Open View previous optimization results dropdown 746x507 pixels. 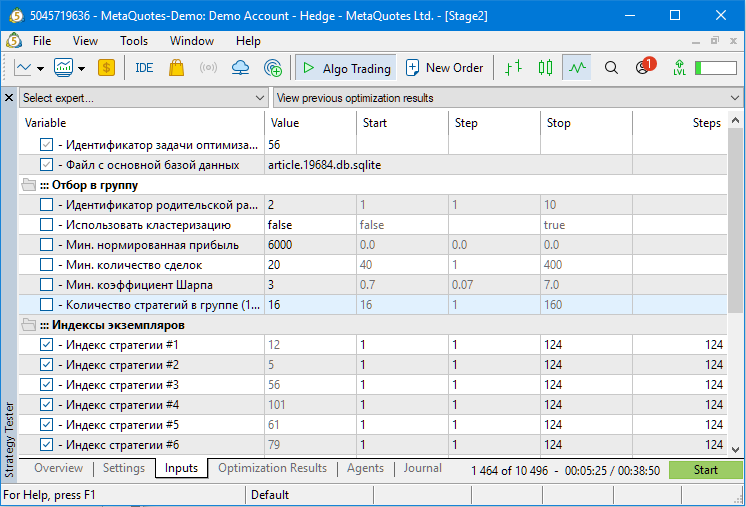pos(508,98)
